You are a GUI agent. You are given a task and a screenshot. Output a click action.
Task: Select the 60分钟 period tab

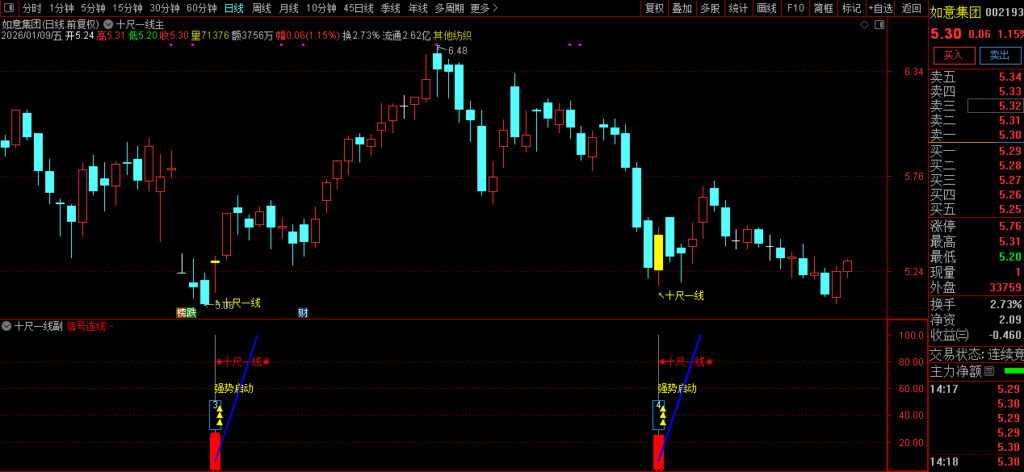[x=201, y=8]
